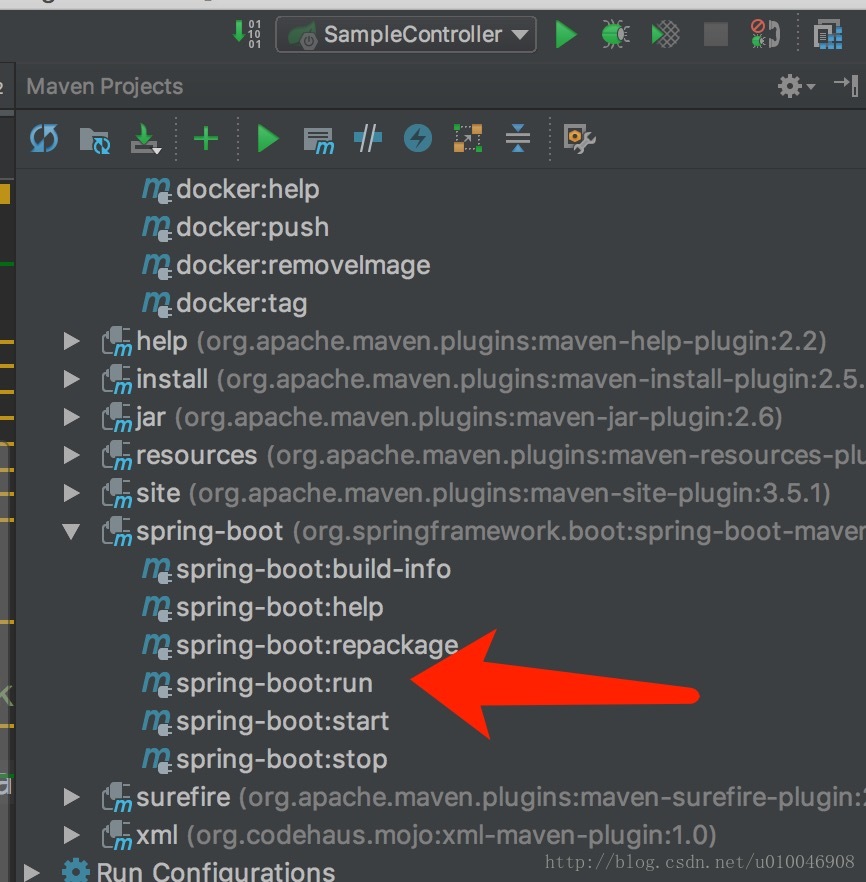Click resources plugin row label

(501, 455)
